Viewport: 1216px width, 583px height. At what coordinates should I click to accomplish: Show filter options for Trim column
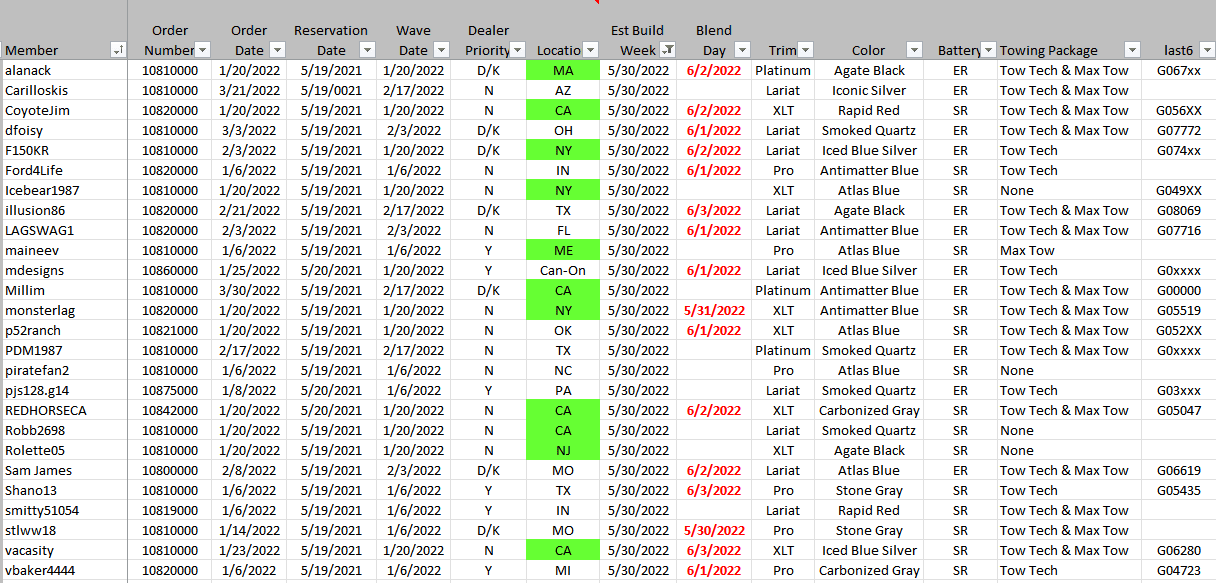(806, 50)
